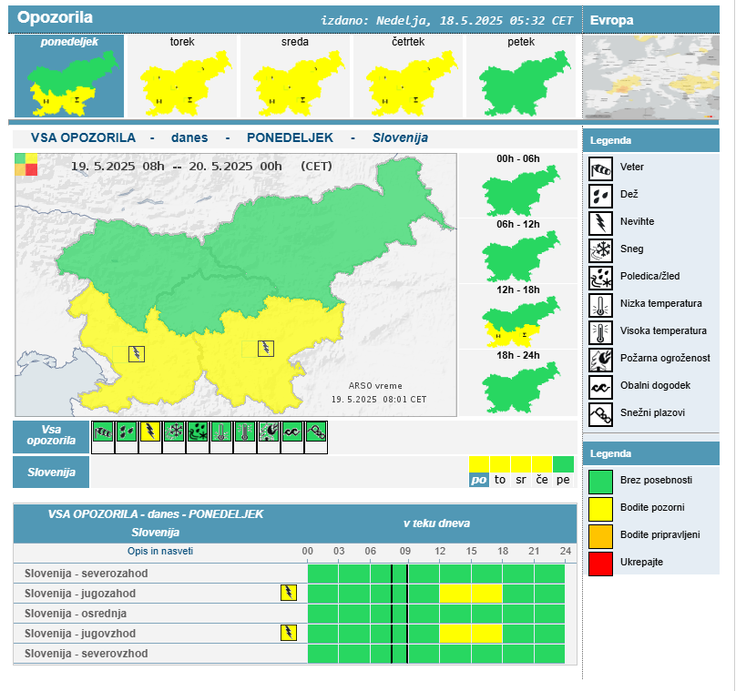Select wind warning icon in Vsa opozorila row
The height and width of the screenshot is (691, 736).
point(103,431)
